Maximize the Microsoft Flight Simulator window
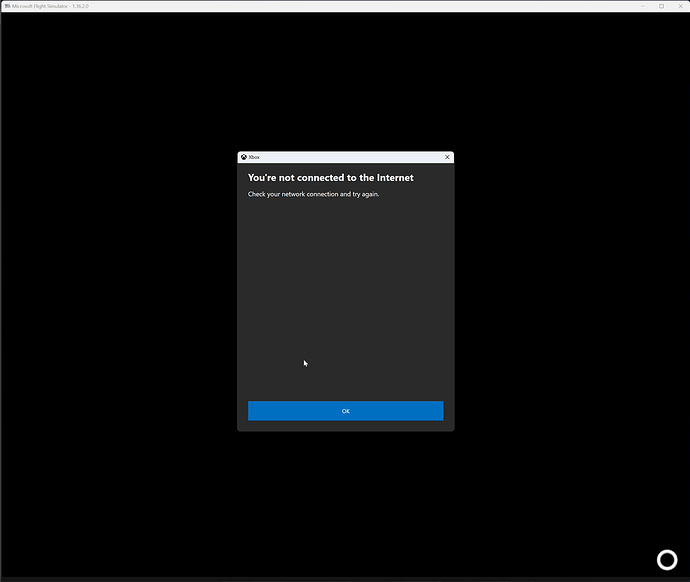 click(x=661, y=6)
